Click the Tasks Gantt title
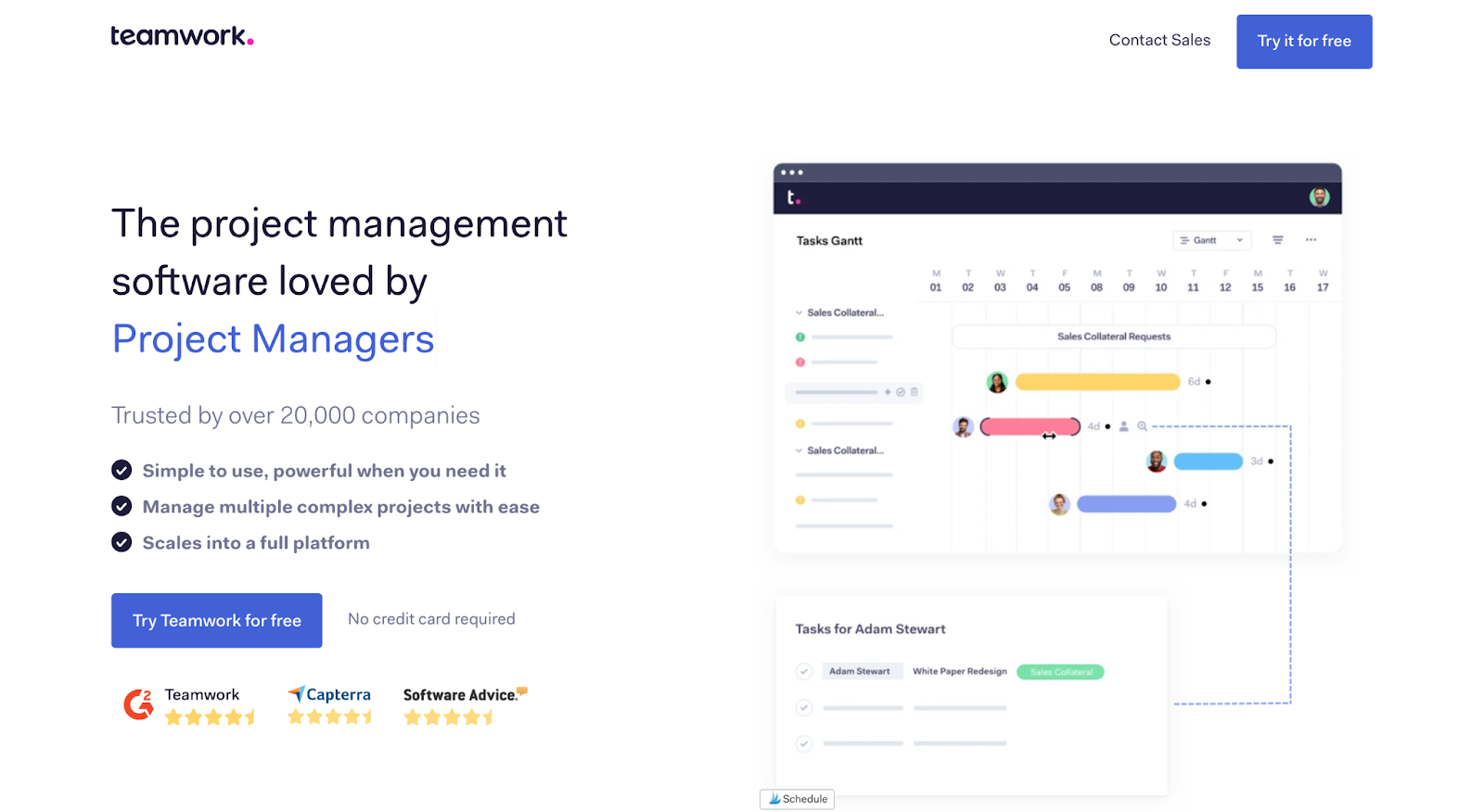 click(x=829, y=241)
